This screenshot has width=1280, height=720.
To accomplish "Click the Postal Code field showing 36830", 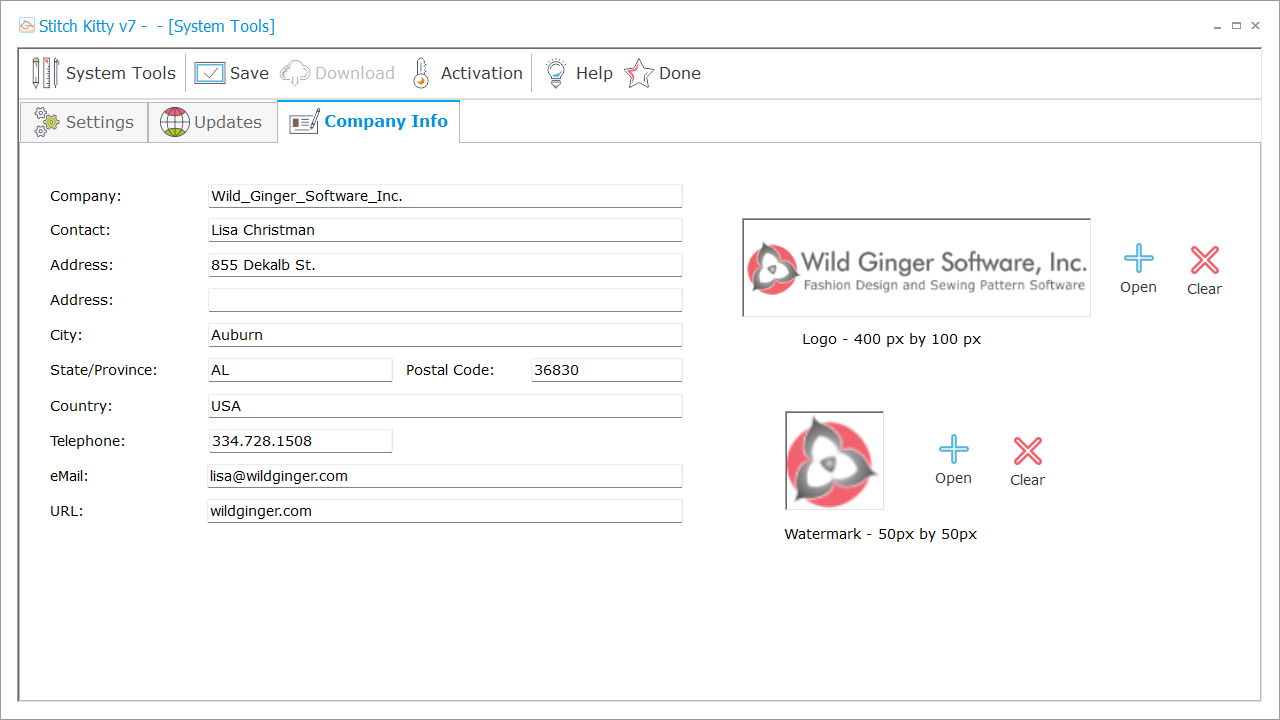I will [606, 370].
